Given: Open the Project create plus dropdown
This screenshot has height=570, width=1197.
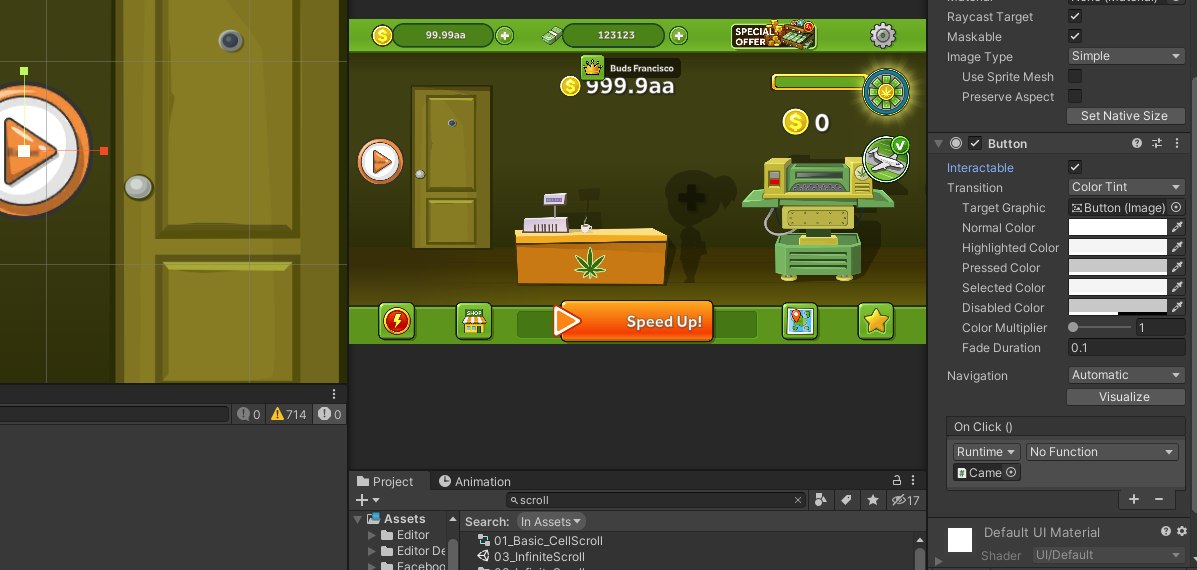Looking at the screenshot, I should (x=367, y=501).
